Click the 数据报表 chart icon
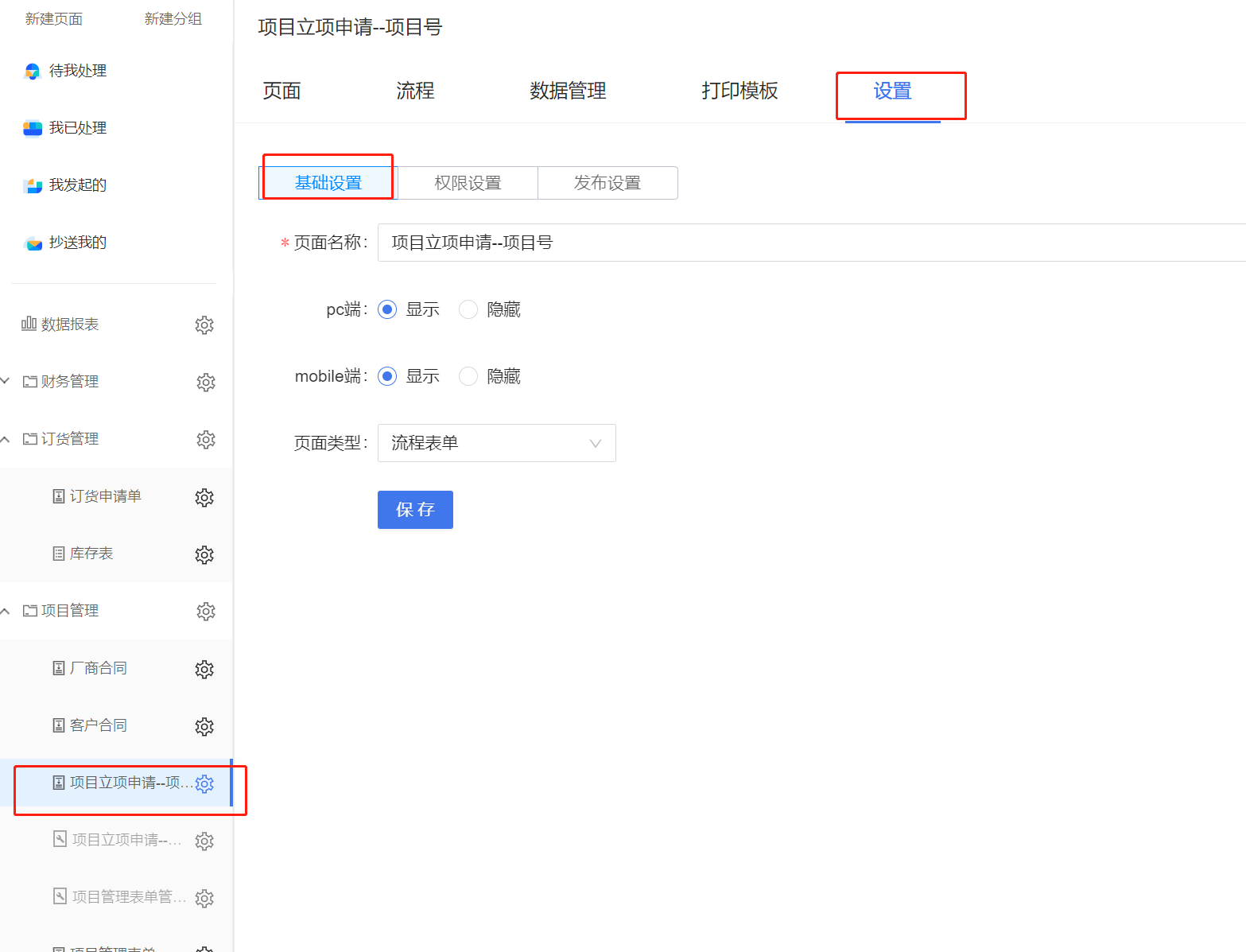The width and height of the screenshot is (1246, 952). [29, 323]
